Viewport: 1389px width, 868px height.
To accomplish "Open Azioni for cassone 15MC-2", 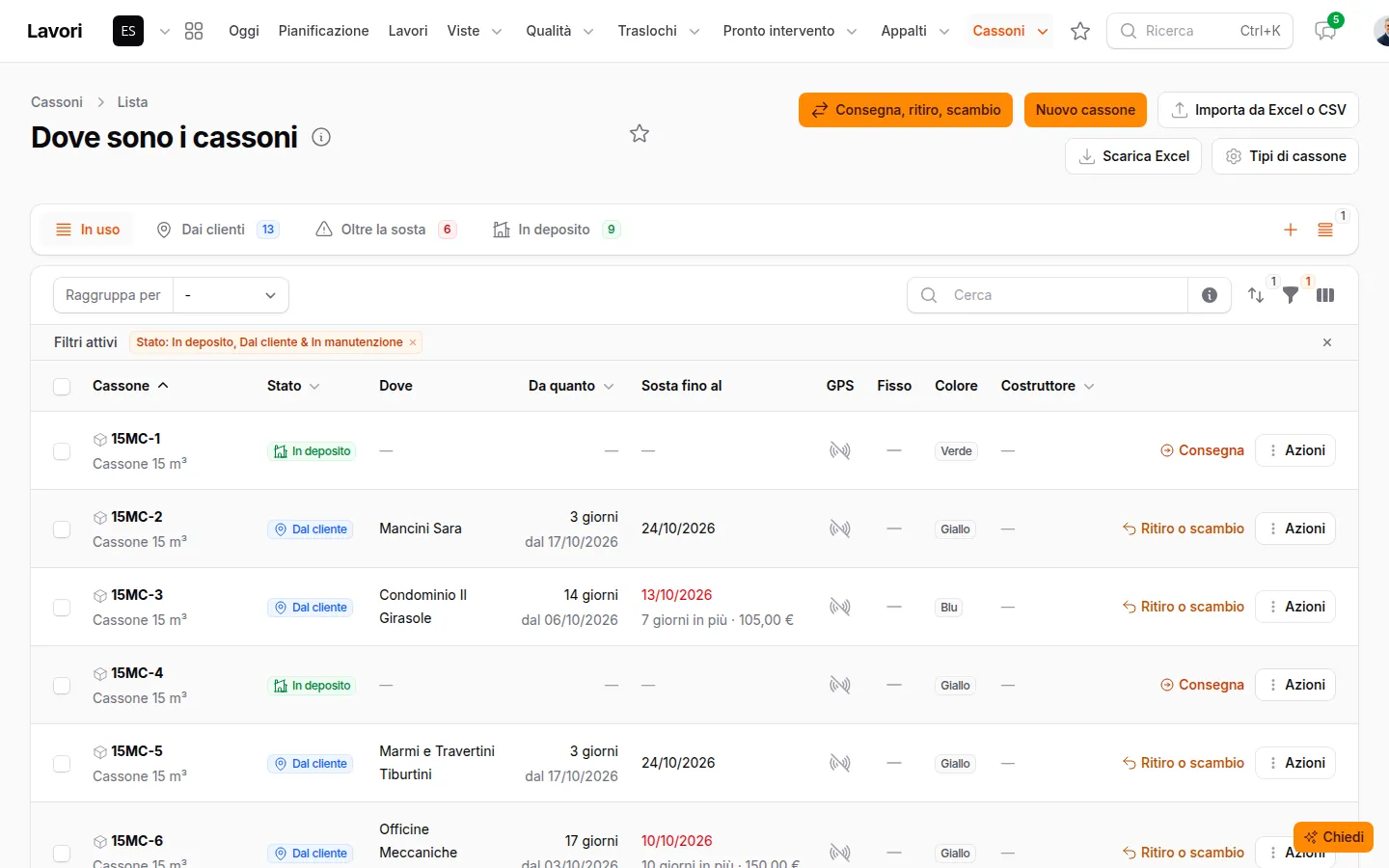I will (x=1295, y=529).
